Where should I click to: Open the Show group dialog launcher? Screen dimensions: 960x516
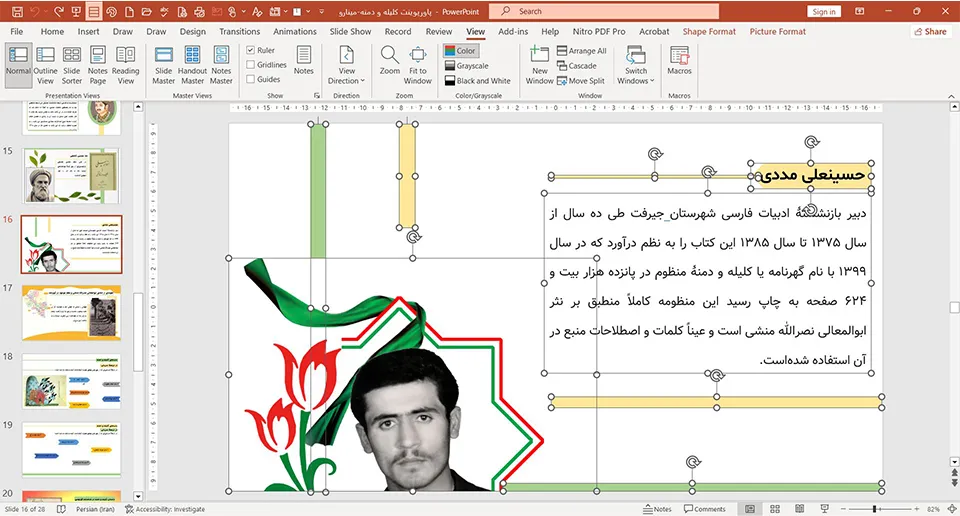(317, 95)
